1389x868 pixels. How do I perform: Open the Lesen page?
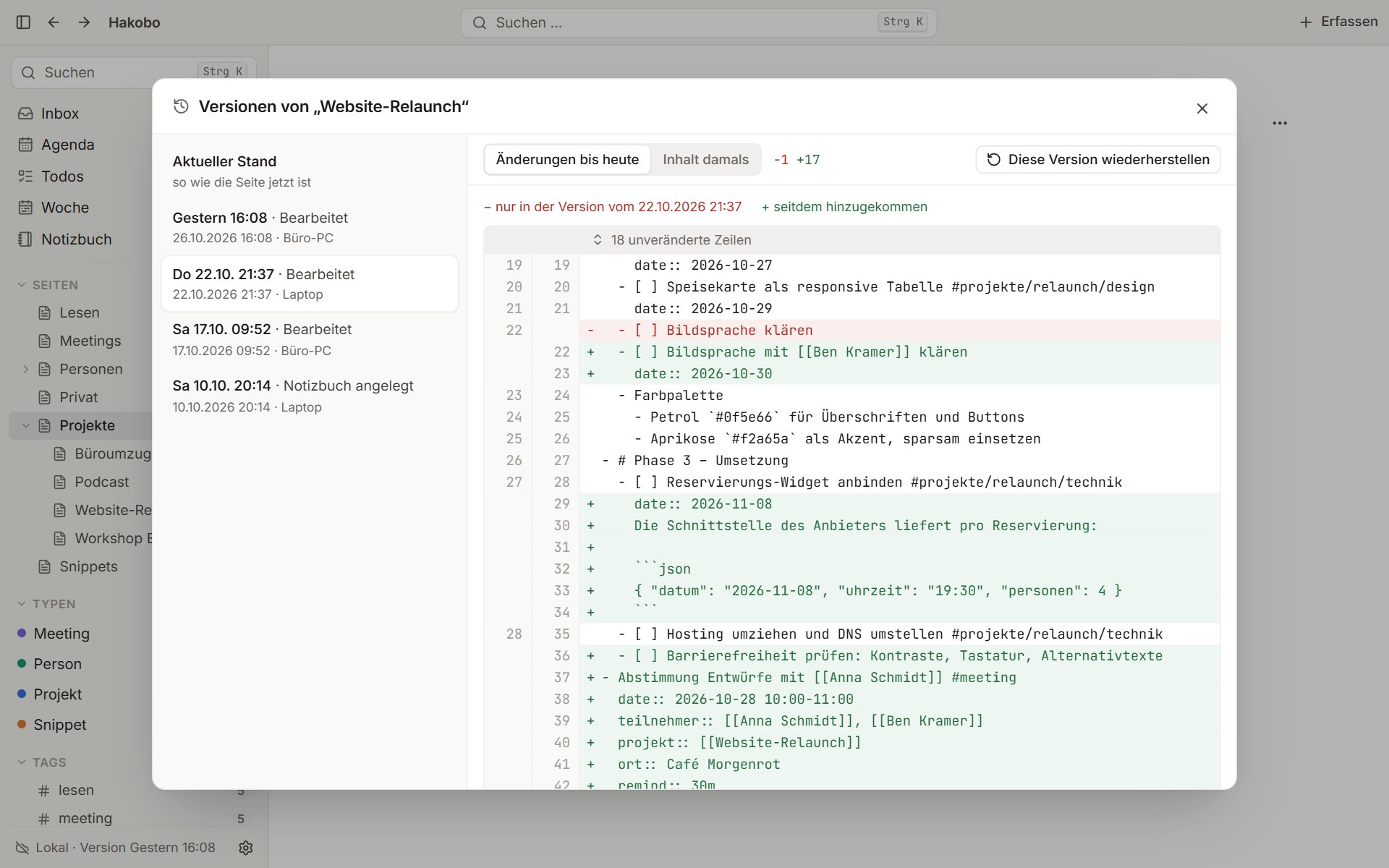click(79, 312)
